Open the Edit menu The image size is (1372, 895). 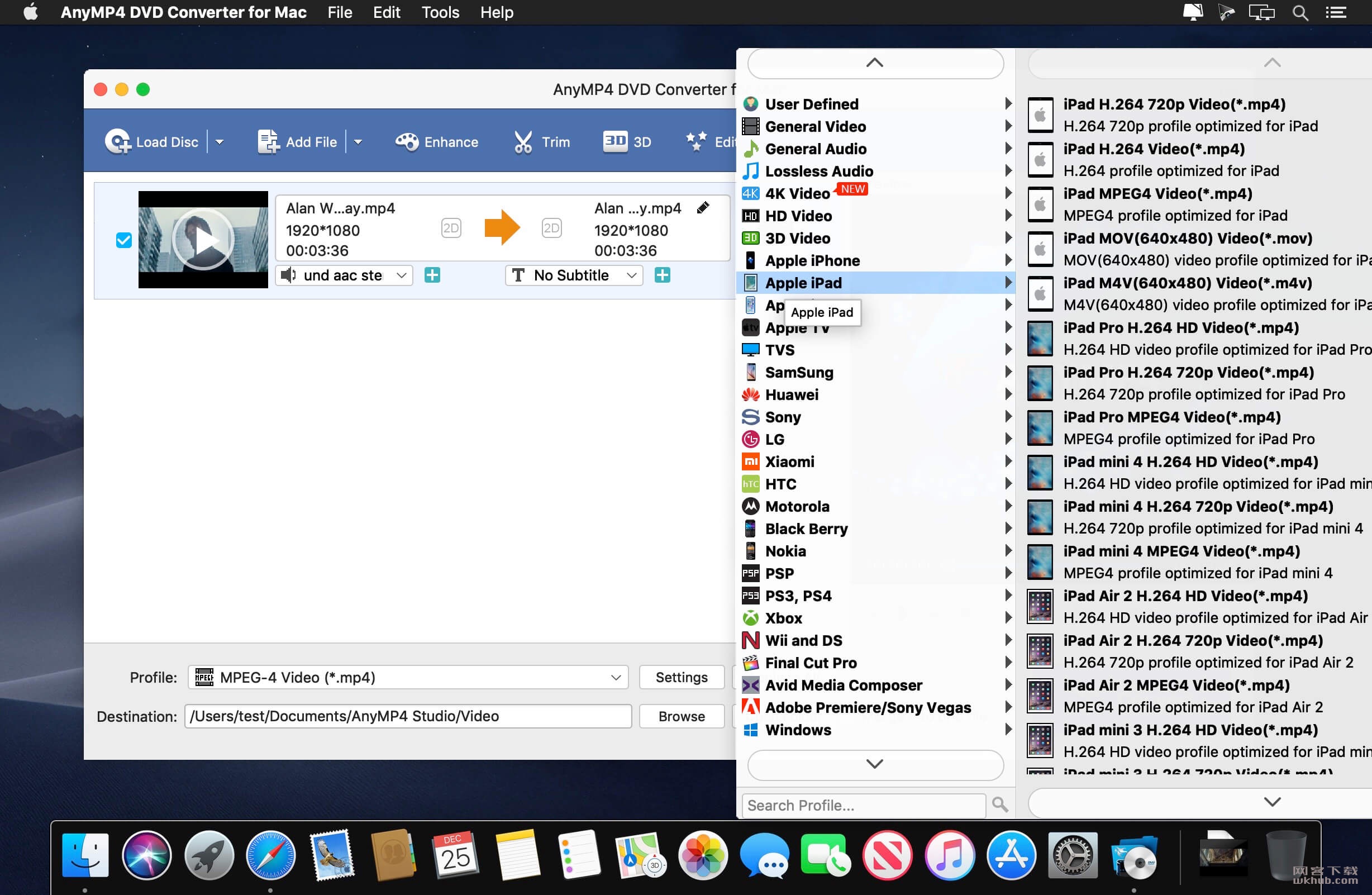pos(386,12)
